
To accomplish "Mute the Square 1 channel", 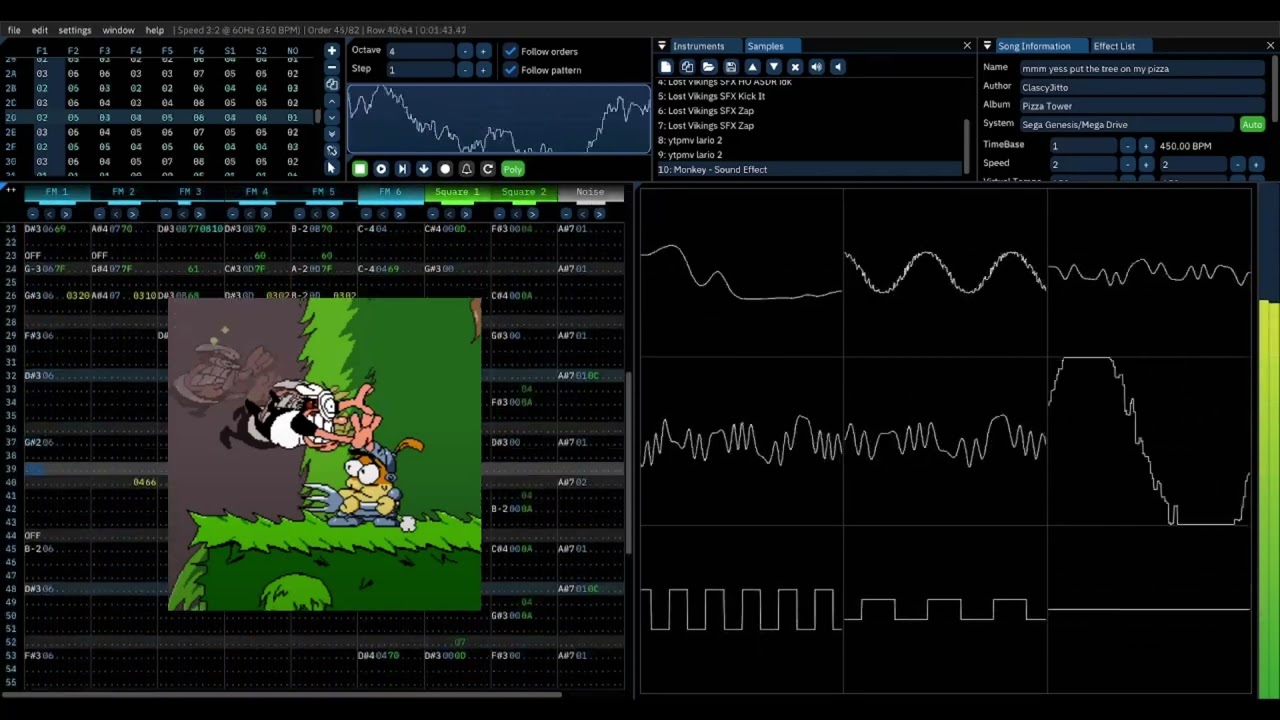I will tap(456, 192).
